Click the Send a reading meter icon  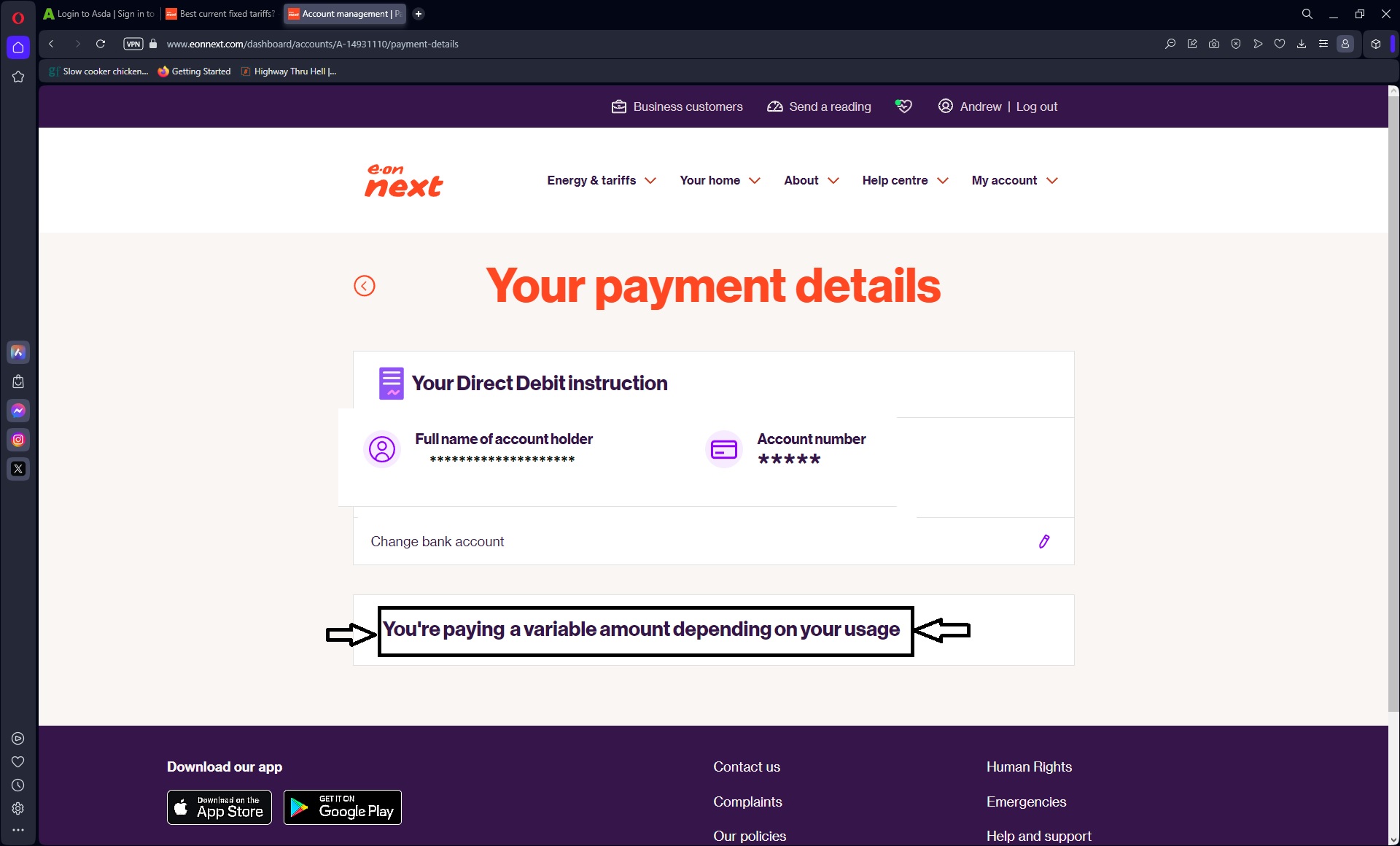tap(775, 107)
